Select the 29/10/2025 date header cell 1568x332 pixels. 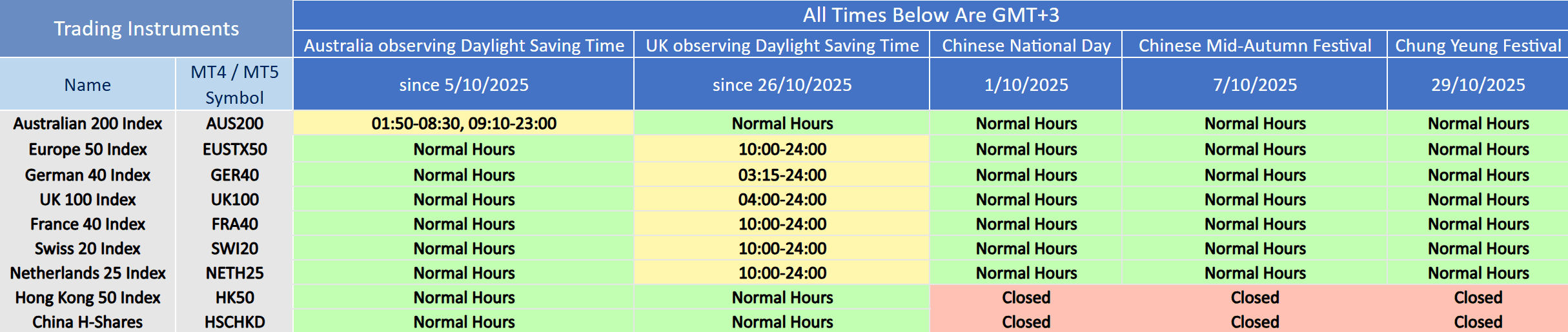tap(1478, 84)
